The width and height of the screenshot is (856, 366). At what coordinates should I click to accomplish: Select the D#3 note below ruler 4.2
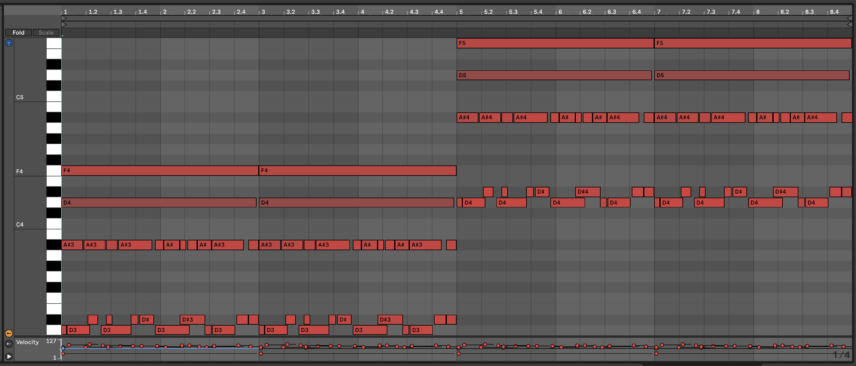pyautogui.click(x=390, y=320)
